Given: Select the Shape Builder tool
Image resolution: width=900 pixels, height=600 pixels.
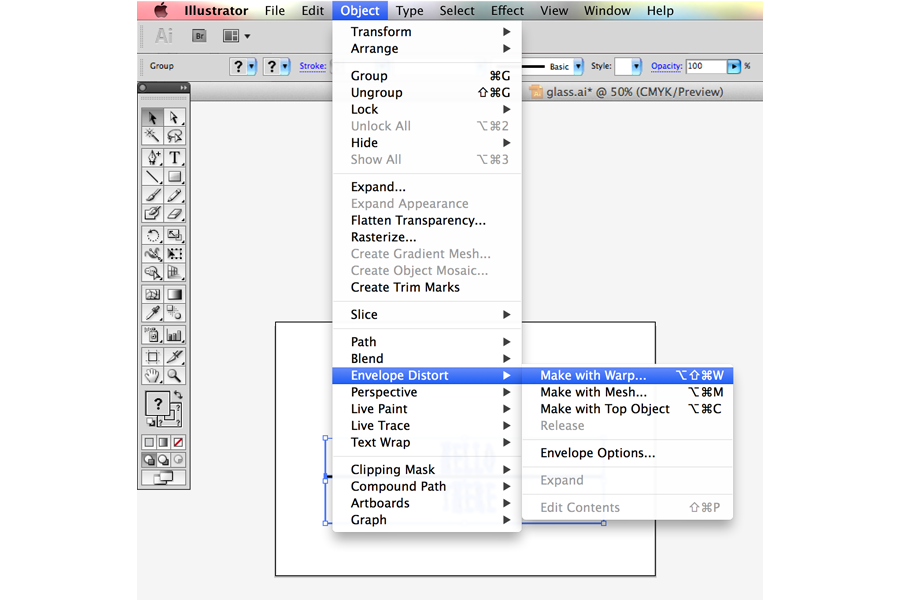Looking at the screenshot, I should pyautogui.click(x=153, y=272).
